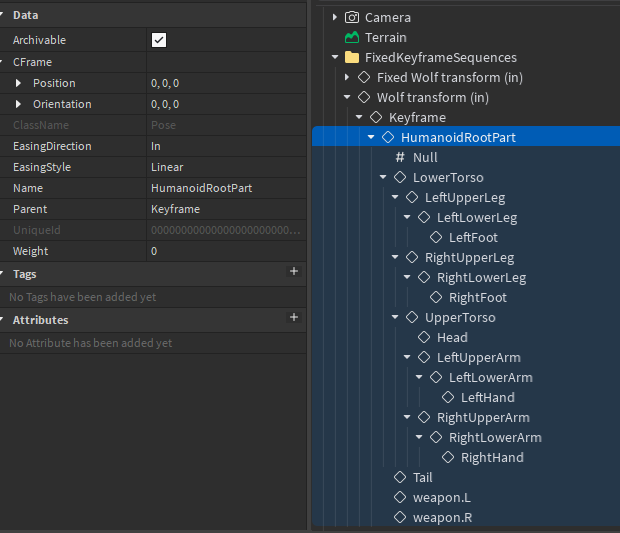Image resolution: width=620 pixels, height=533 pixels.
Task: Edit the Weight value field
Action: click(226, 251)
